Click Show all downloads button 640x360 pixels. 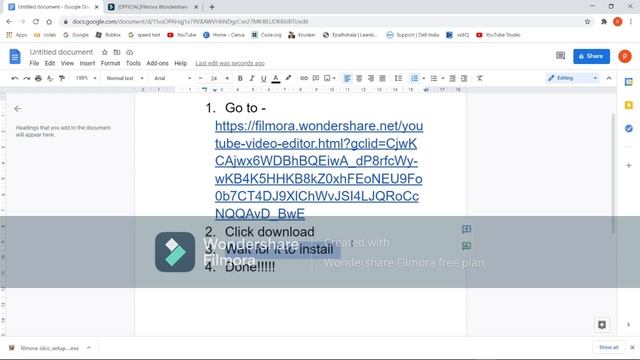609,347
